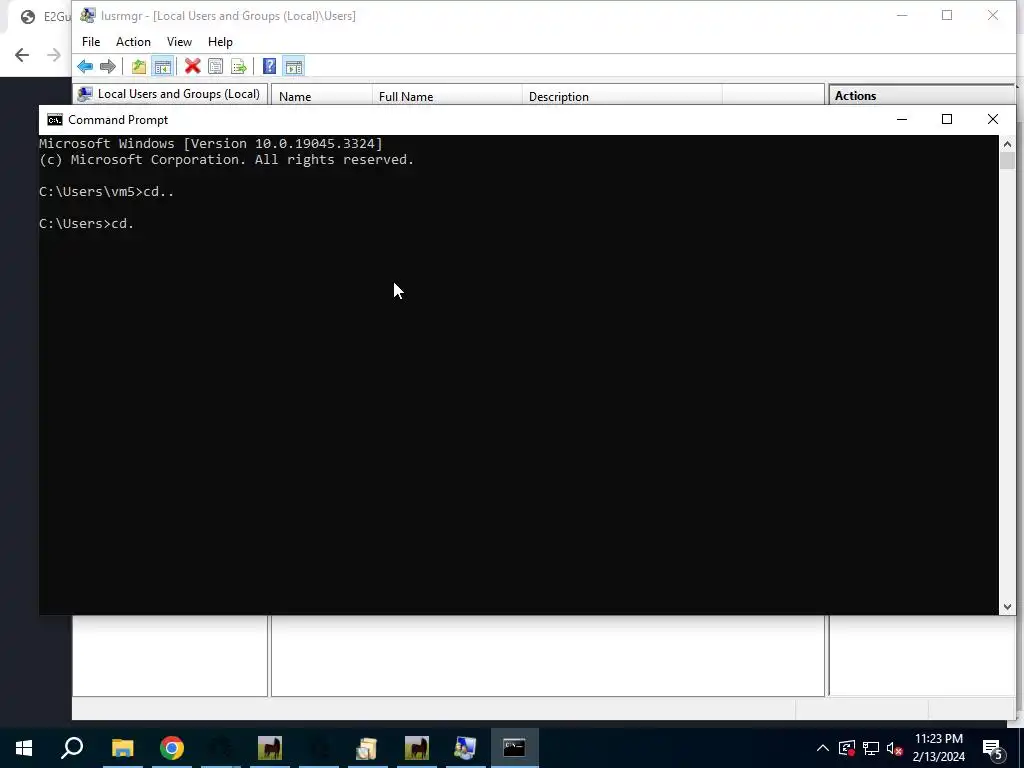This screenshot has width=1024, height=768.
Task: Click the Command Prompt title bar icon
Action: pos(55,120)
